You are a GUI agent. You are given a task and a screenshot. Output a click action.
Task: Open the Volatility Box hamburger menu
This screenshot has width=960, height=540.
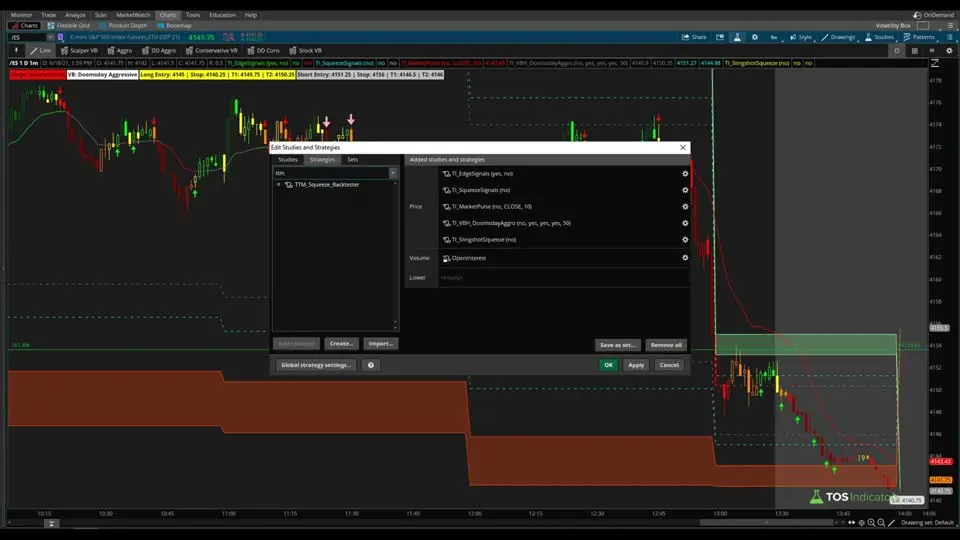[x=950, y=26]
